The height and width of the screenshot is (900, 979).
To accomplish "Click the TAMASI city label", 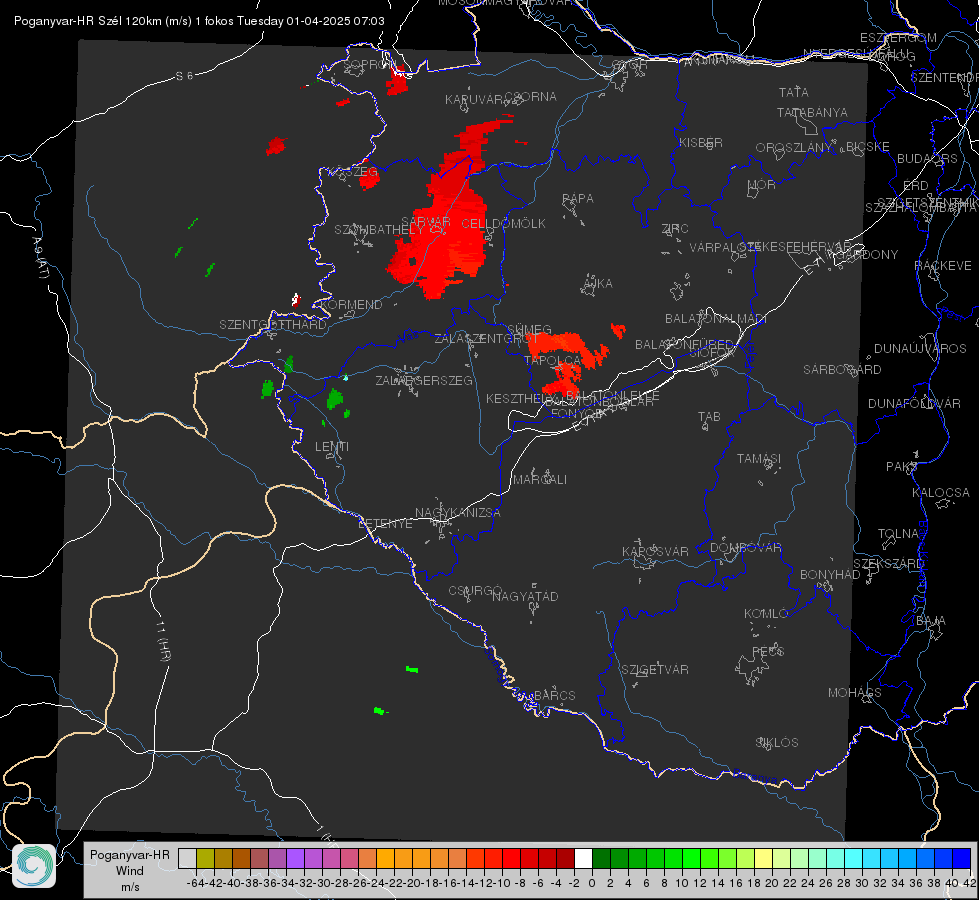I will 759,458.
